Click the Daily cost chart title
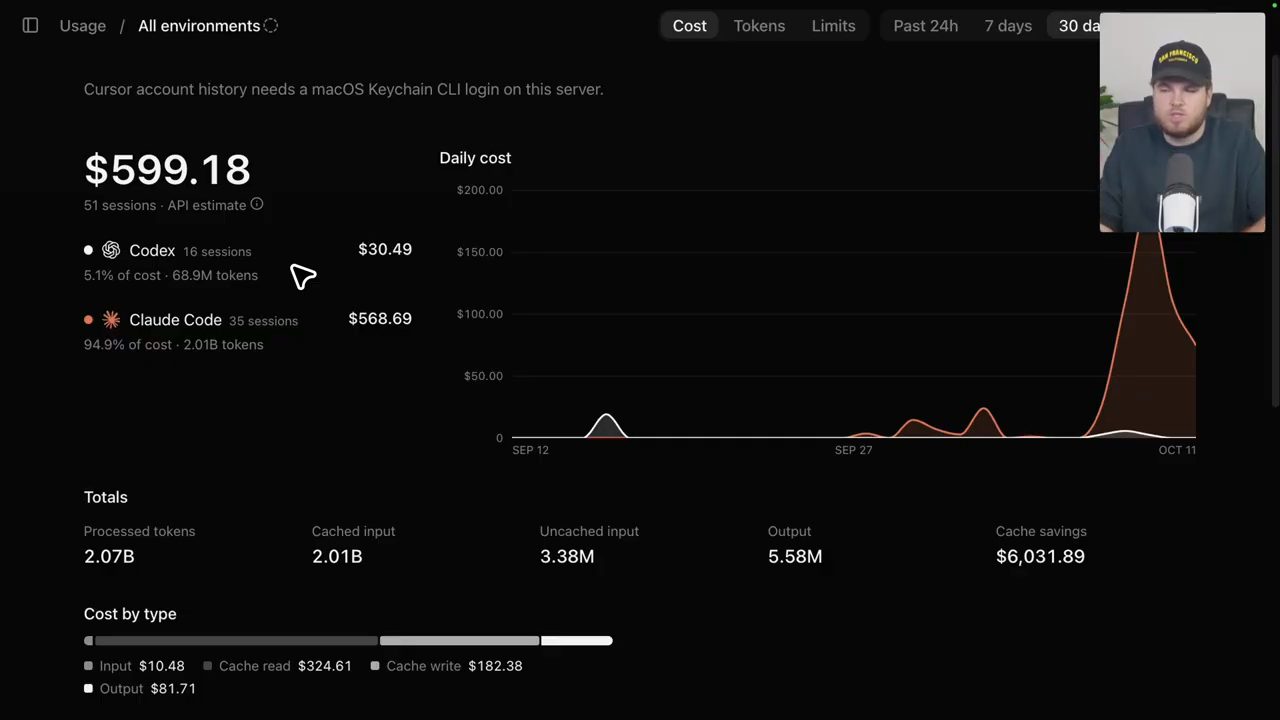Screen dimensions: 1280x720 pyautogui.click(x=475, y=158)
